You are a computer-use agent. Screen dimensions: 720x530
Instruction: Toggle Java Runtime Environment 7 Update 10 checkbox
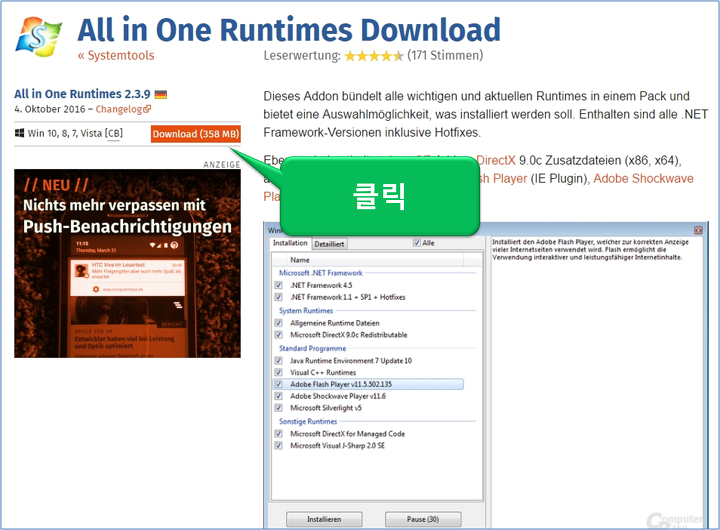coord(278,361)
